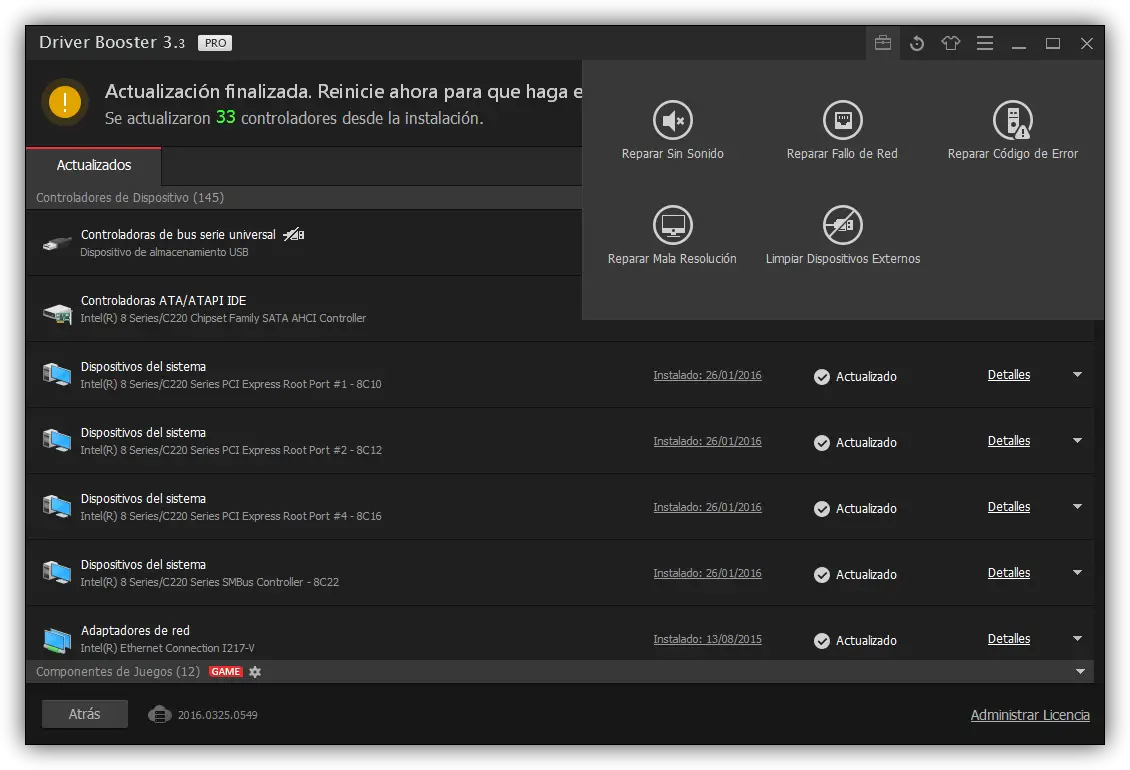Viewport: 1130px width, 770px height.
Task: Click the Limpiar Dispositivos Externos icon
Action: tap(842, 225)
